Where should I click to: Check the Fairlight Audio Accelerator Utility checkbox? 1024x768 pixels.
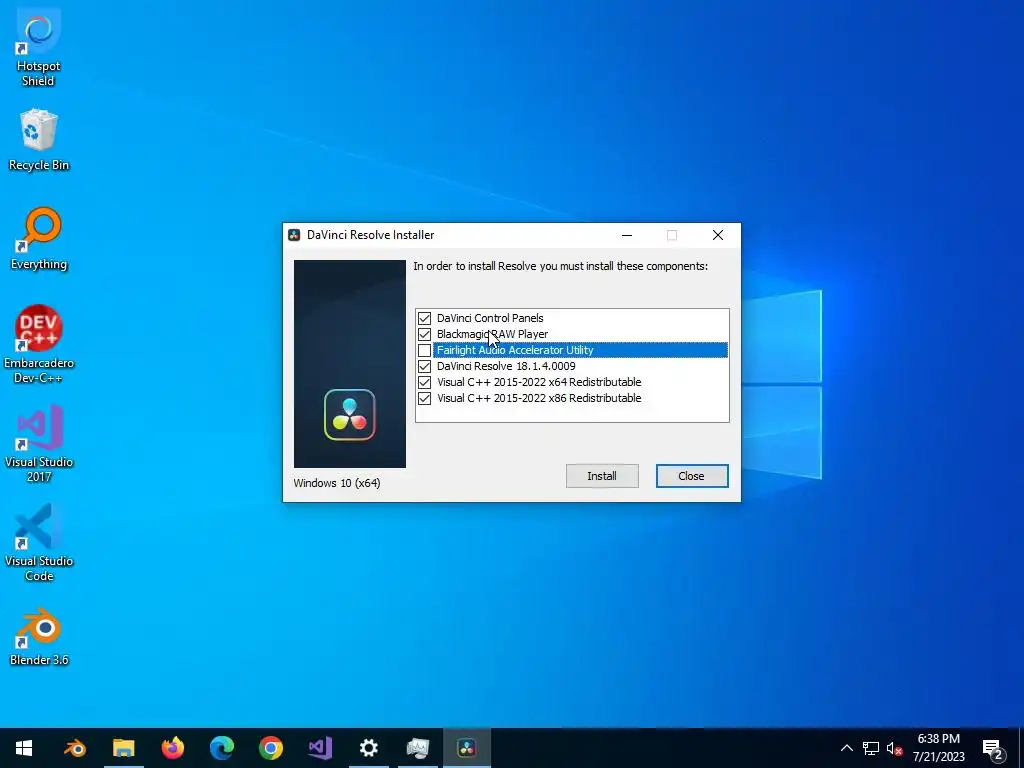tap(424, 350)
